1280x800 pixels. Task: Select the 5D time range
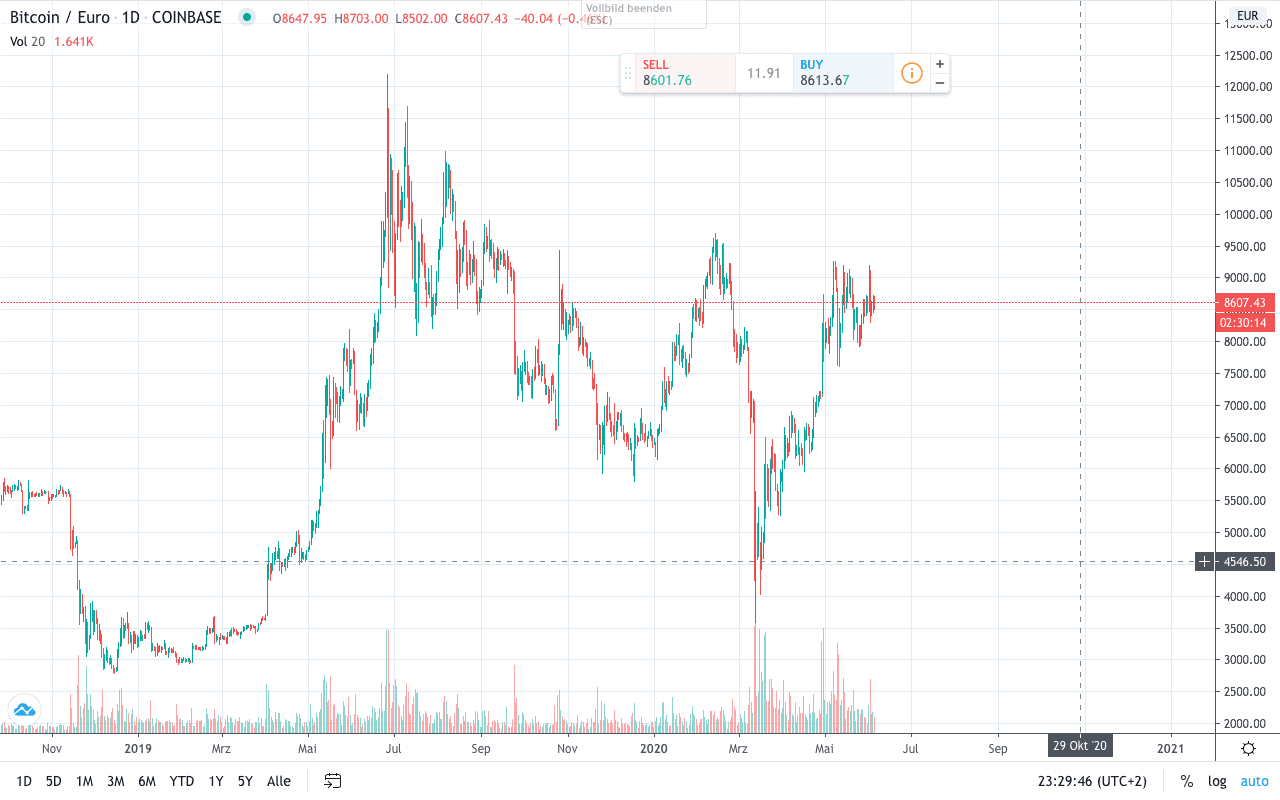click(53, 781)
